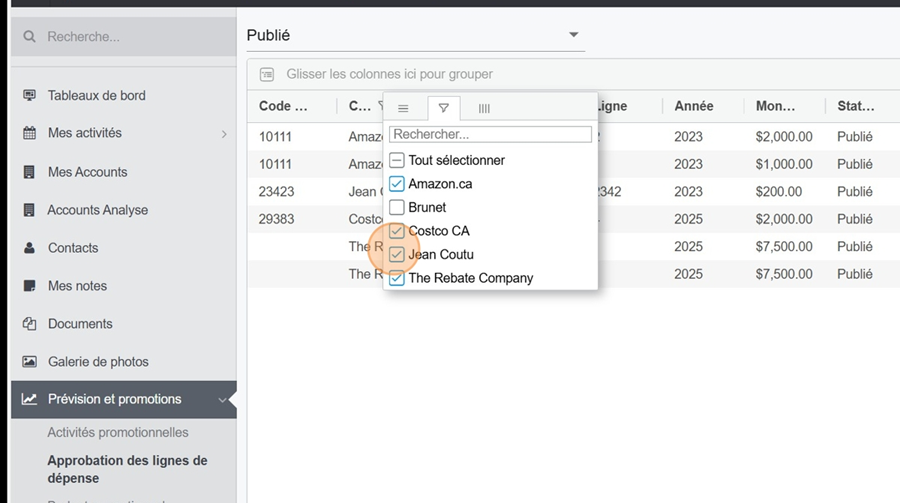The image size is (900, 503).
Task: Uncheck The Rebate Company filter checkbox
Action: tap(397, 278)
